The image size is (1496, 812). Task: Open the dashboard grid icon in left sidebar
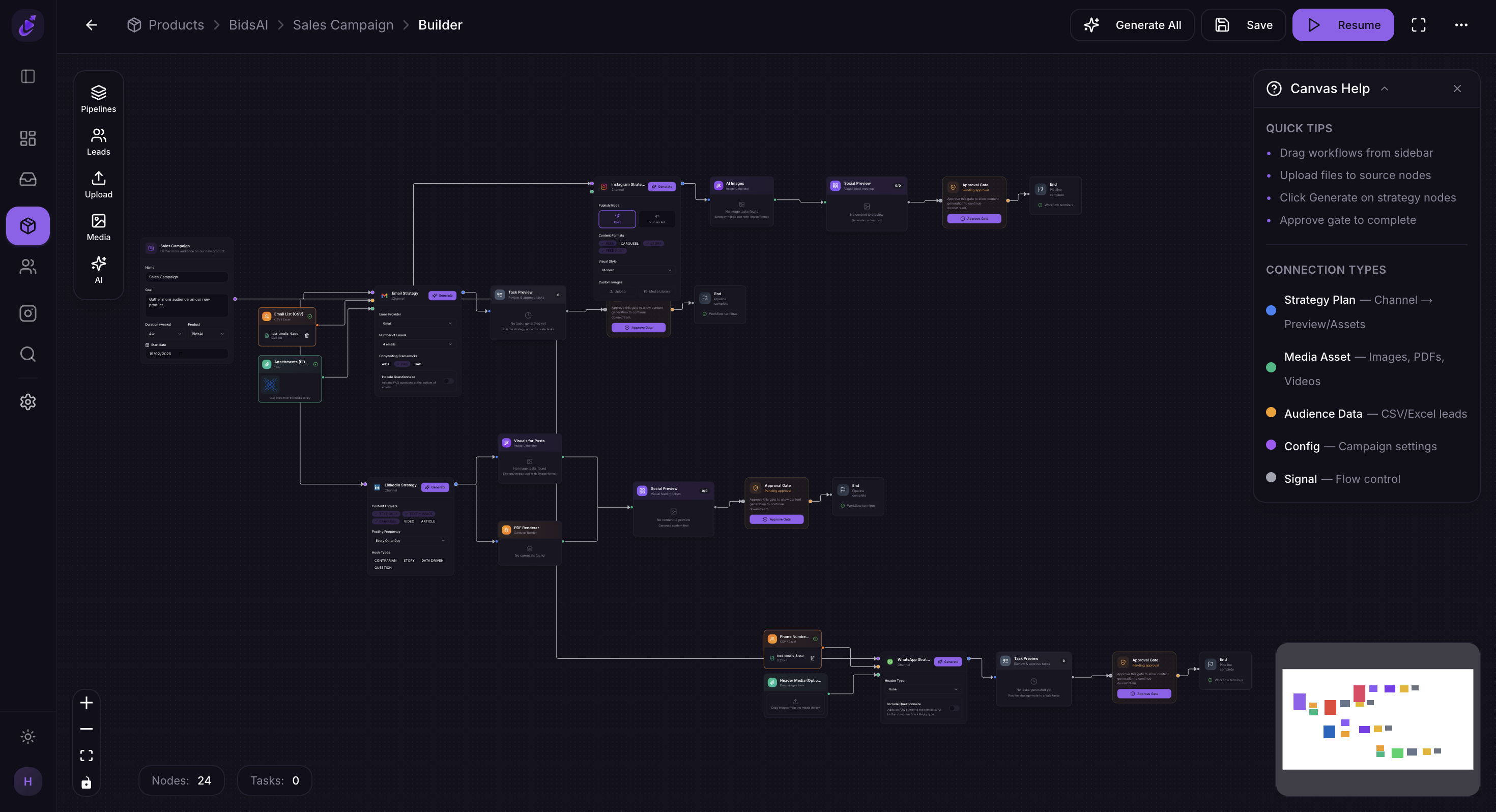28,138
